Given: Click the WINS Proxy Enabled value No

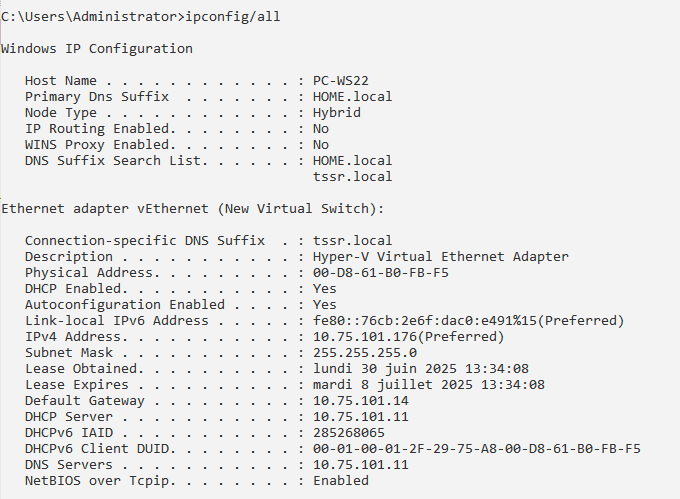Looking at the screenshot, I should [320, 144].
